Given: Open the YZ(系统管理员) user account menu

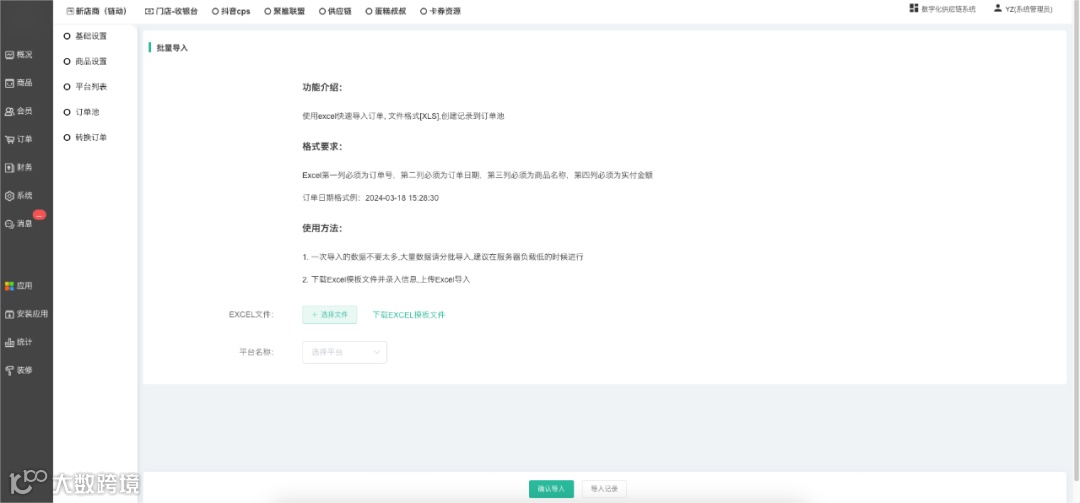Looking at the screenshot, I should [1023, 9].
